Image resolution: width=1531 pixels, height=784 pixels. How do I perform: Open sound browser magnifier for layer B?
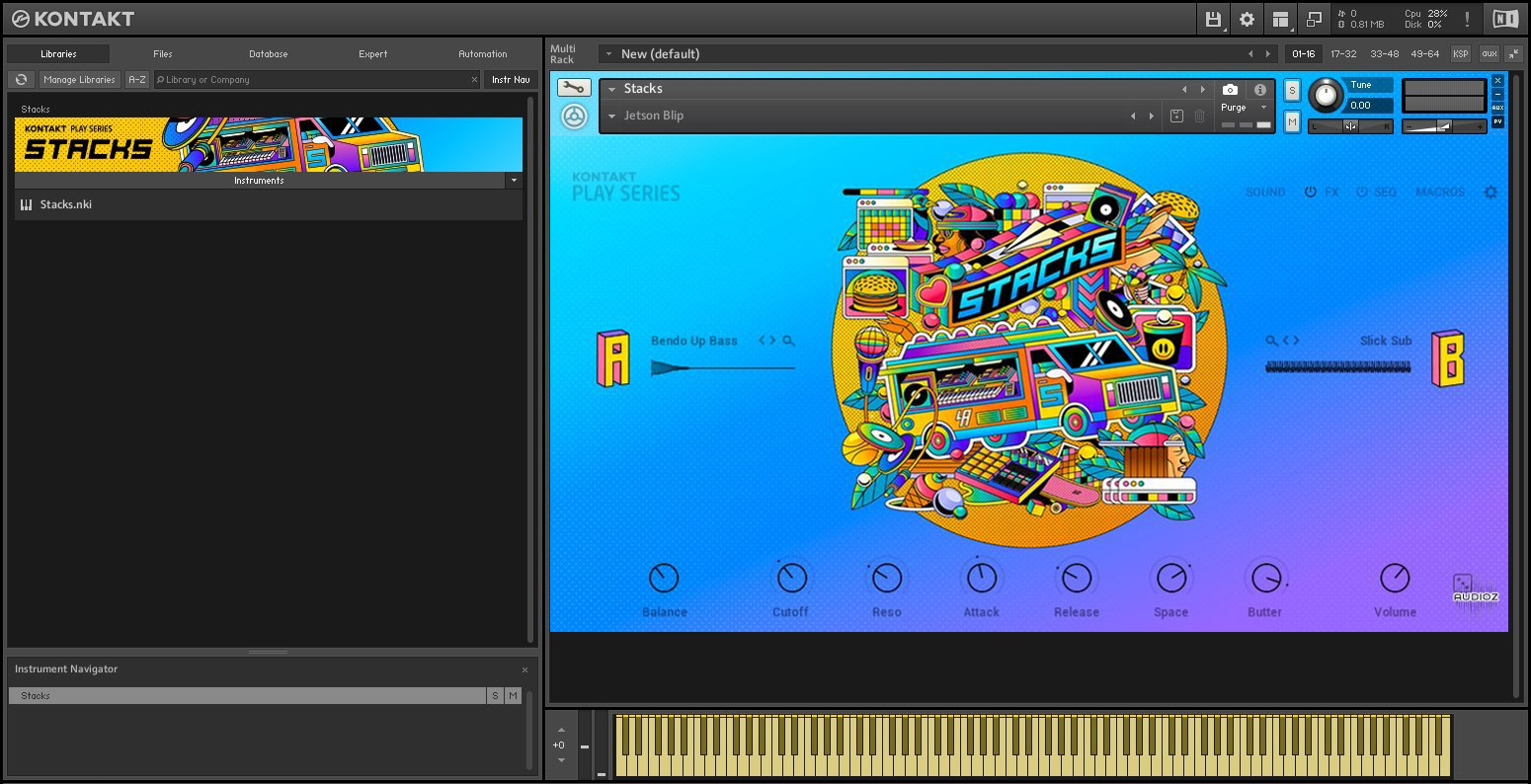point(1272,341)
